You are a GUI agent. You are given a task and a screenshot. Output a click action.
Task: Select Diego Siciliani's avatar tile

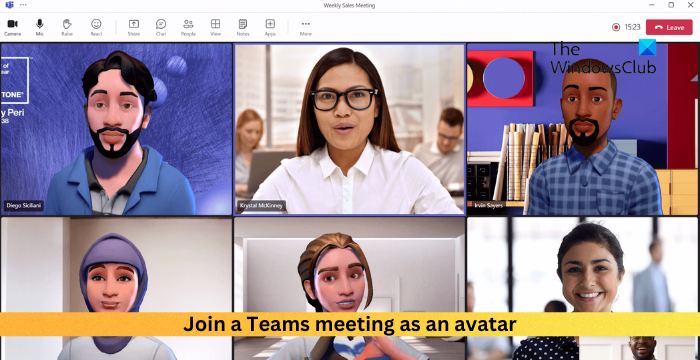coord(117,129)
